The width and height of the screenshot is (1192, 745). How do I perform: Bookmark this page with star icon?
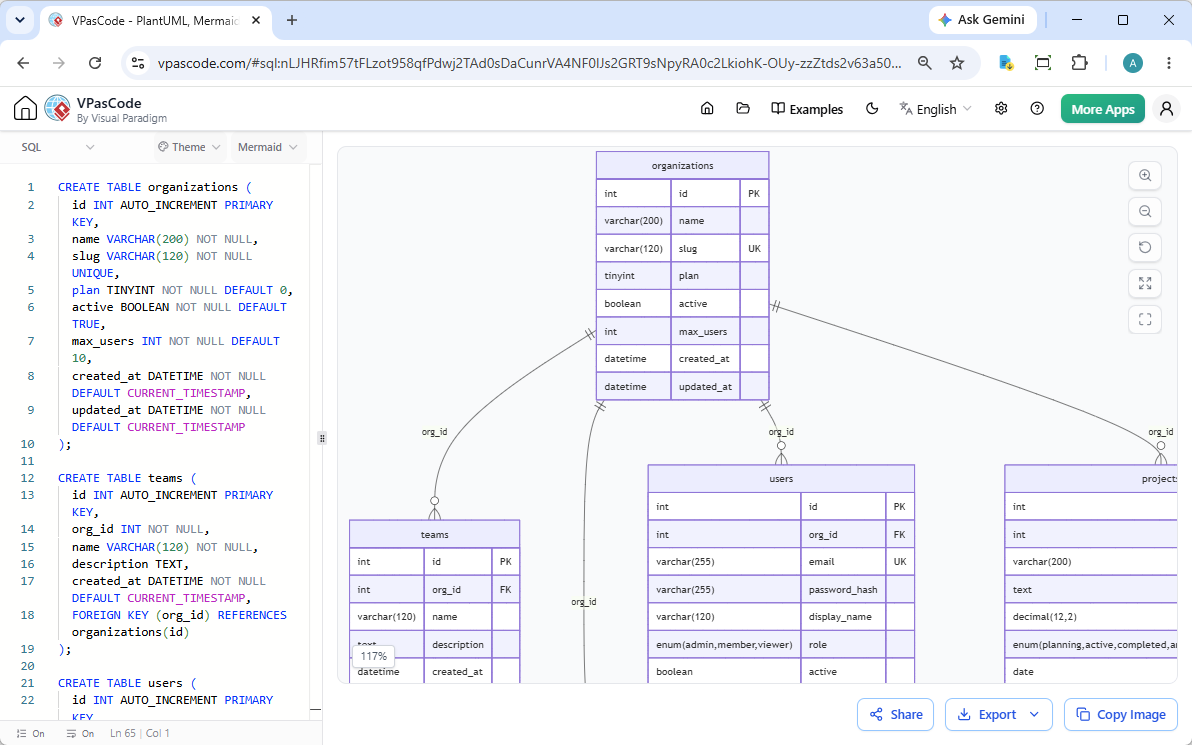pyautogui.click(x=957, y=63)
